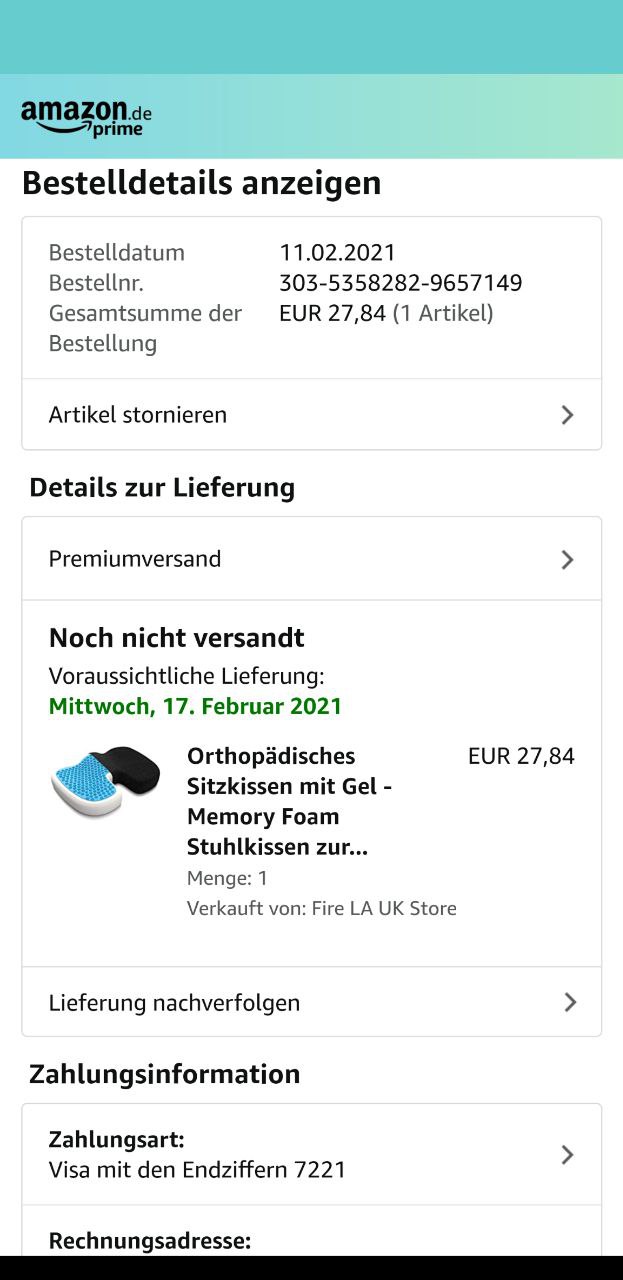Track delivery via Lieferung nachverfolgen text
The image size is (623, 1280).
click(x=174, y=1003)
